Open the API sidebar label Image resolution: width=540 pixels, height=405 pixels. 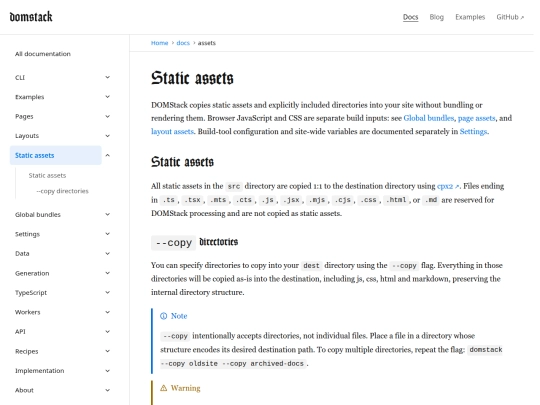tap(20, 331)
